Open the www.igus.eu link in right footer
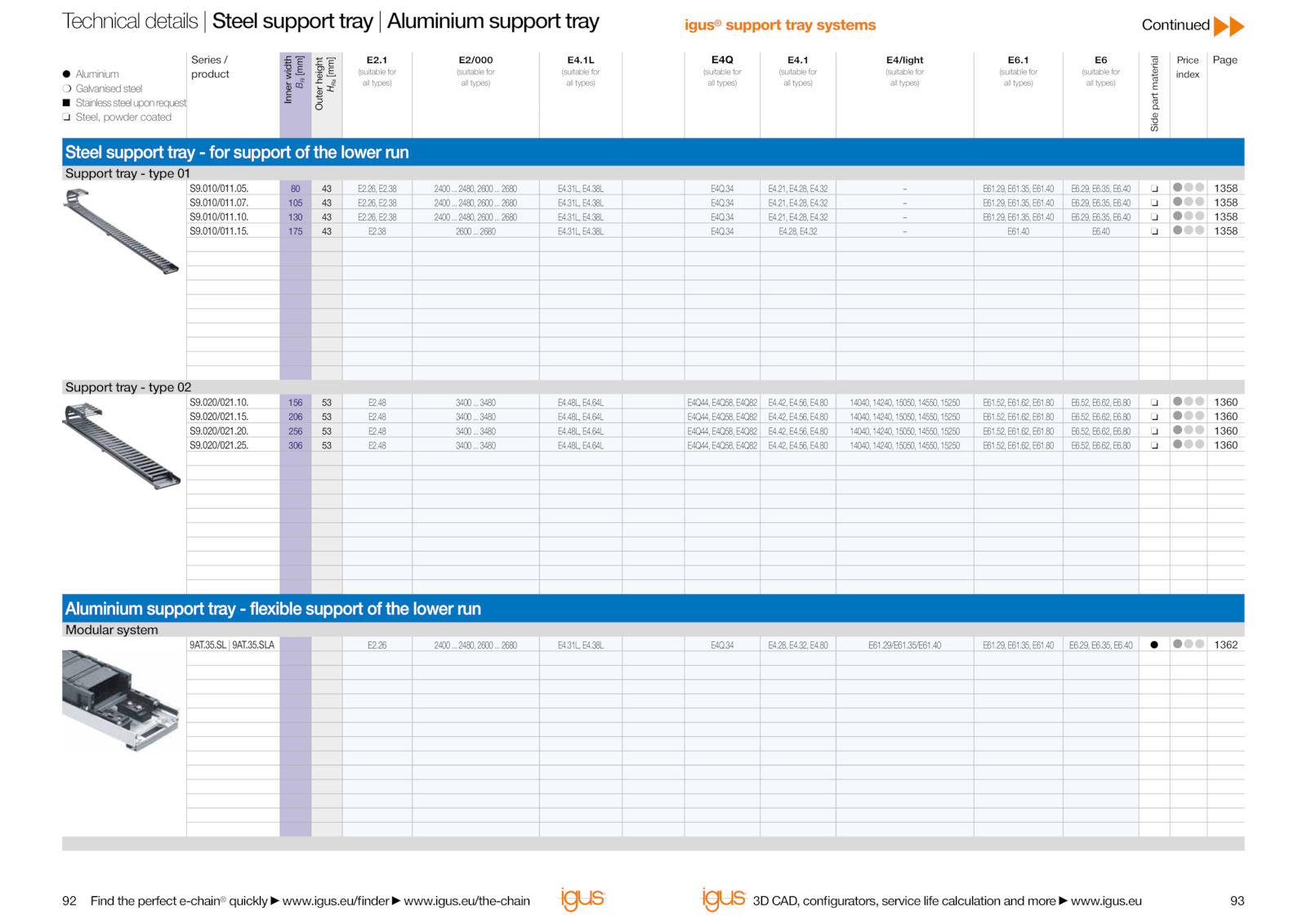 click(1106, 901)
